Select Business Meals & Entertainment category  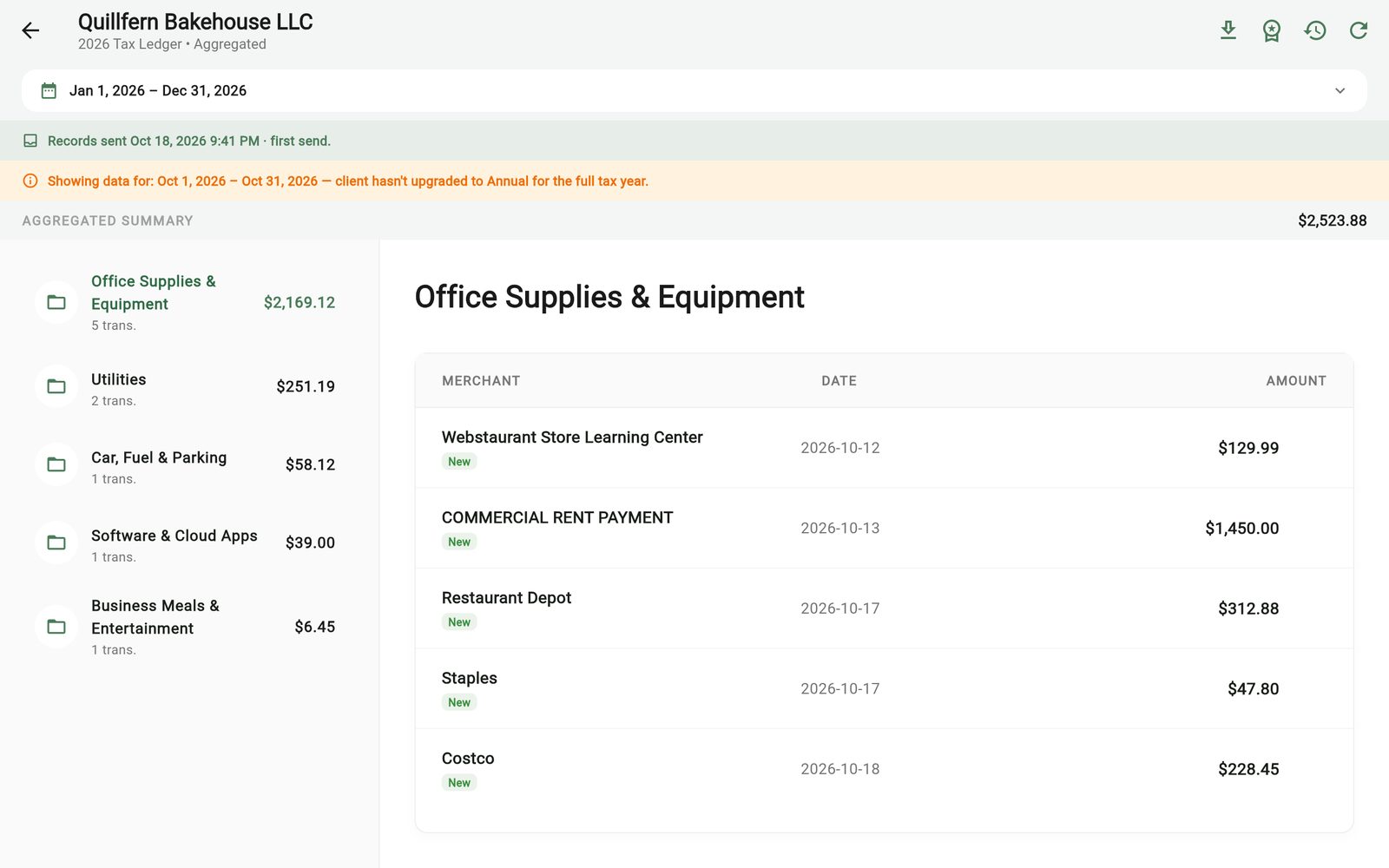(x=189, y=627)
